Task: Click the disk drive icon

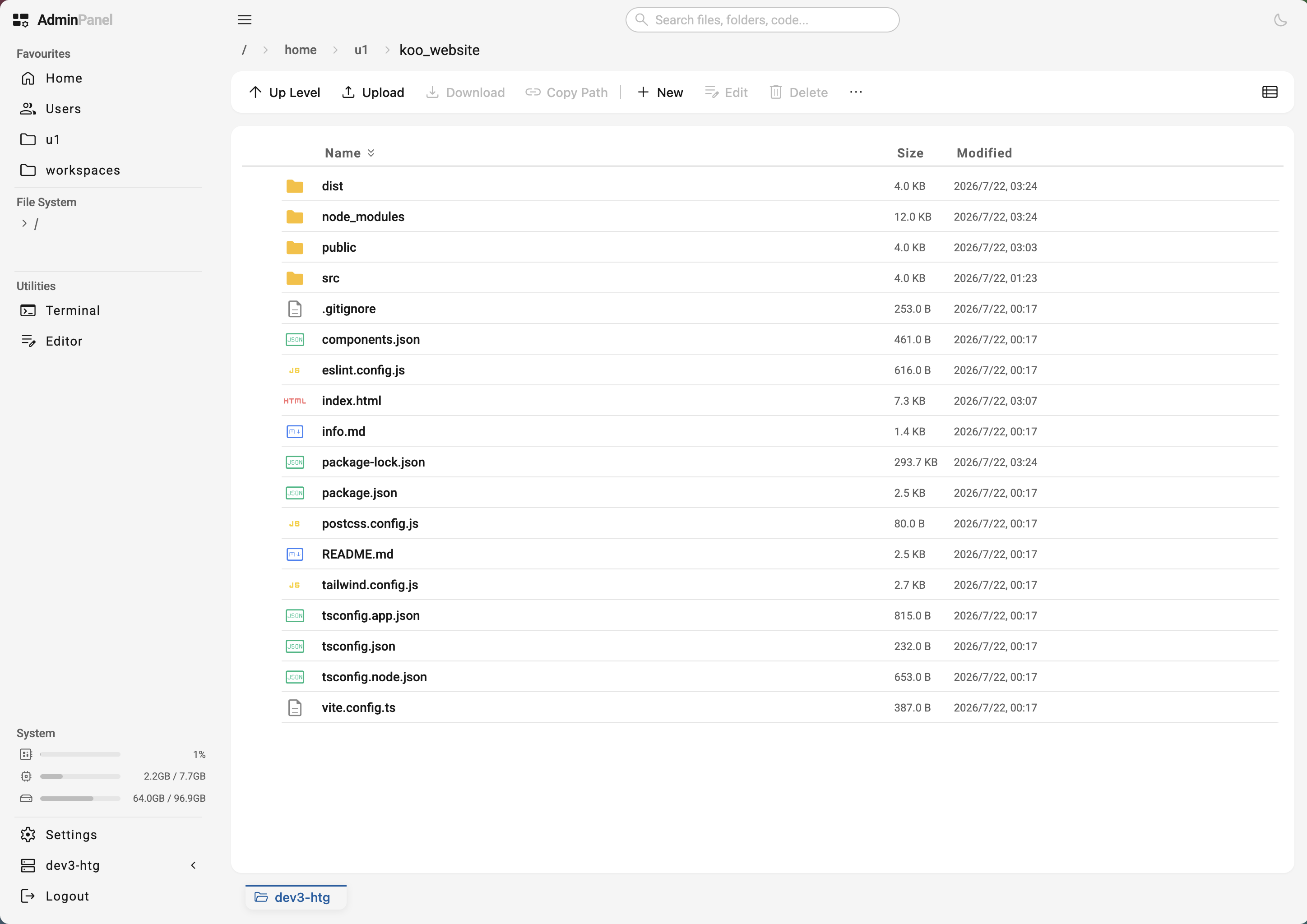Action: (26, 798)
